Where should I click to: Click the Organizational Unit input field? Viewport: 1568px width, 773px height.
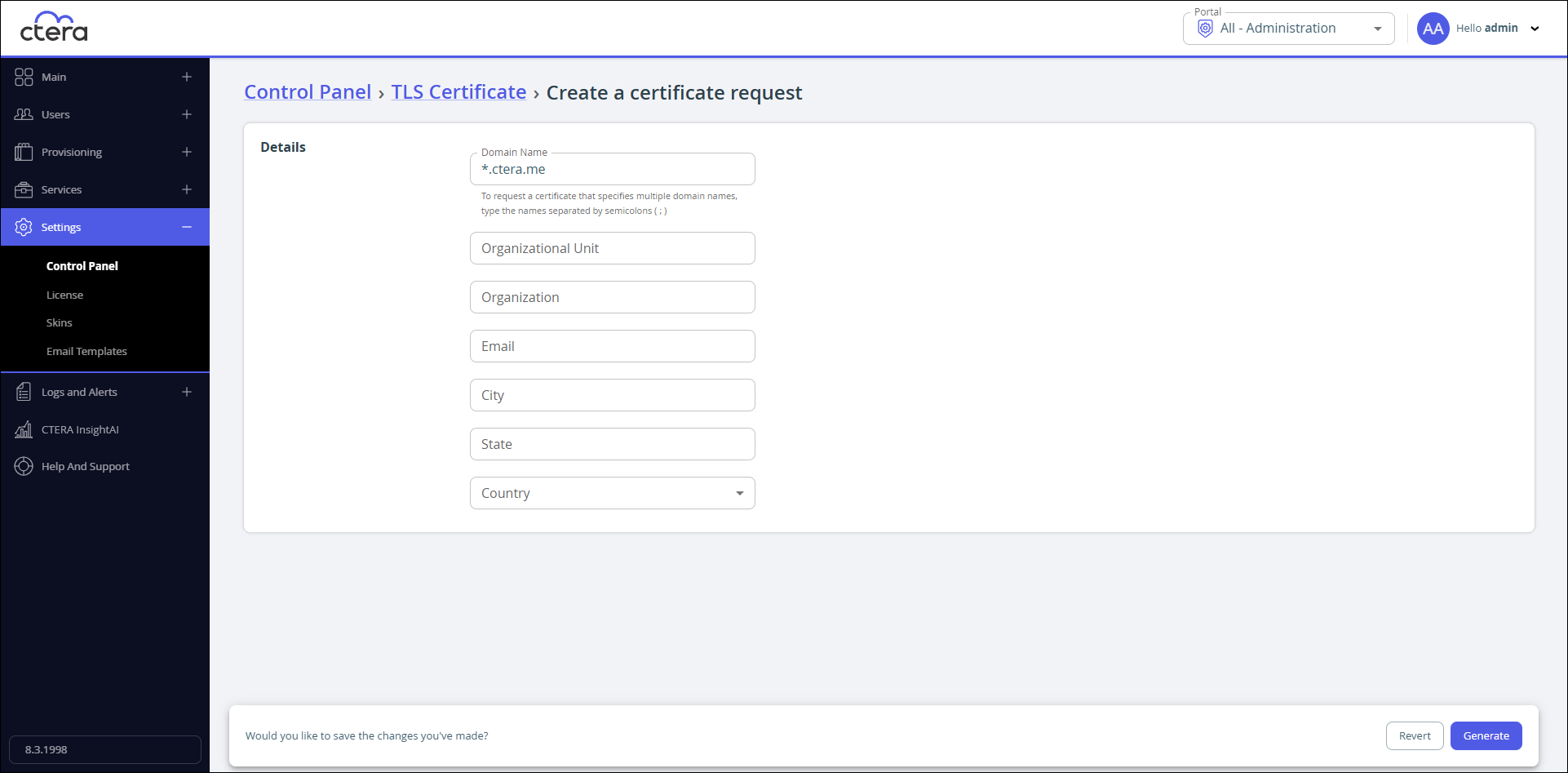tap(613, 248)
